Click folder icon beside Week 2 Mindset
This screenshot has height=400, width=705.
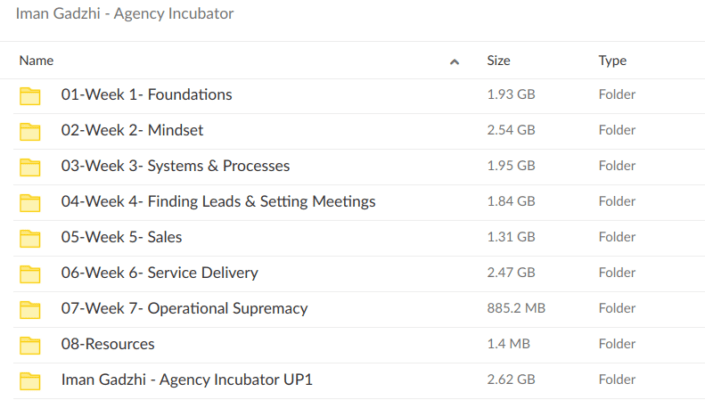click(x=30, y=131)
